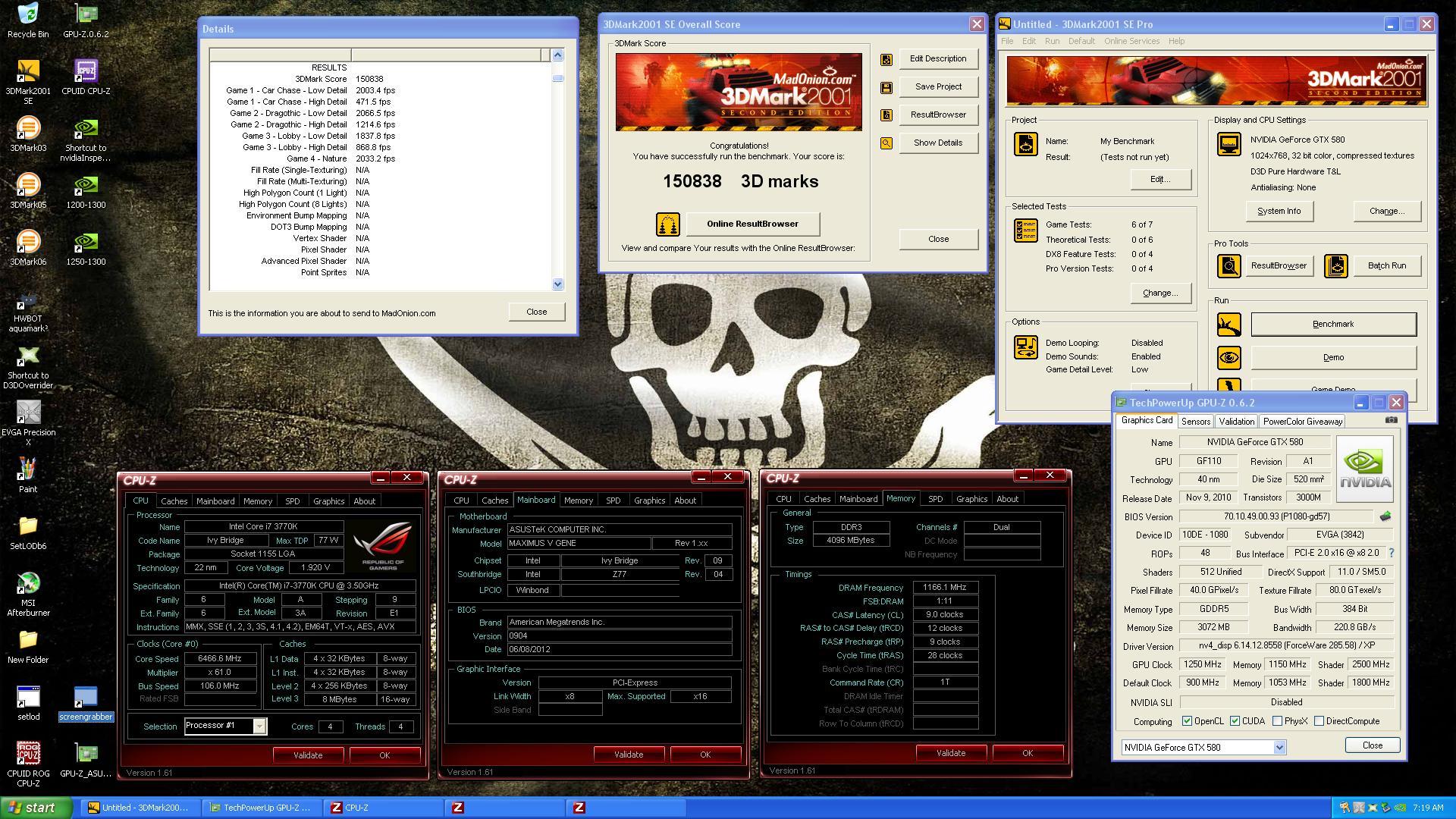Launch 3DMark05 desktop shortcut
1456x819 pixels.
coord(28,191)
